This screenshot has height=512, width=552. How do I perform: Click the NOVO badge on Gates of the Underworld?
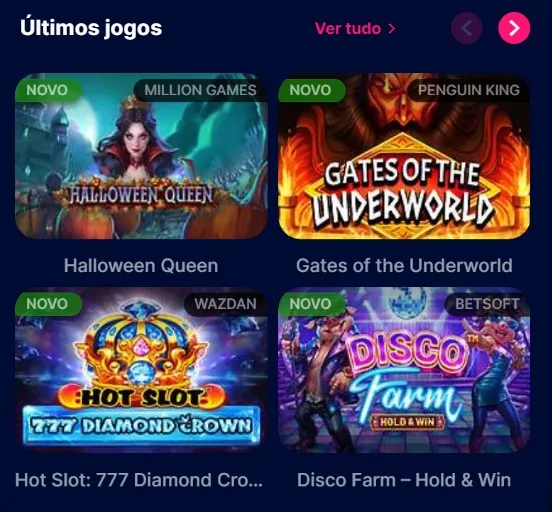(x=311, y=90)
